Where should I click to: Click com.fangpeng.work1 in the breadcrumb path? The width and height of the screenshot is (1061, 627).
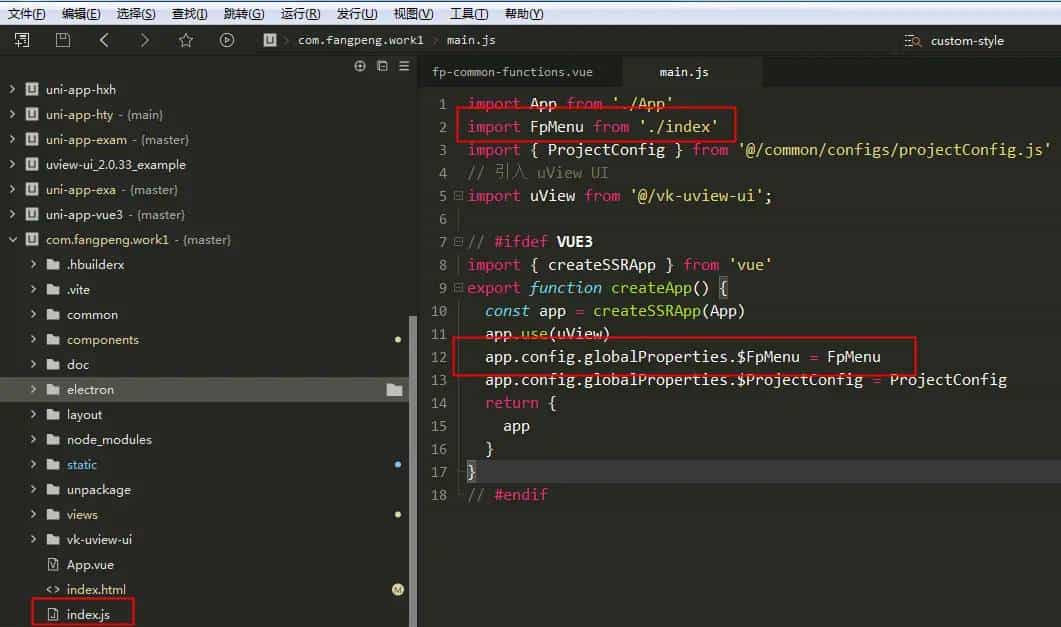point(360,40)
